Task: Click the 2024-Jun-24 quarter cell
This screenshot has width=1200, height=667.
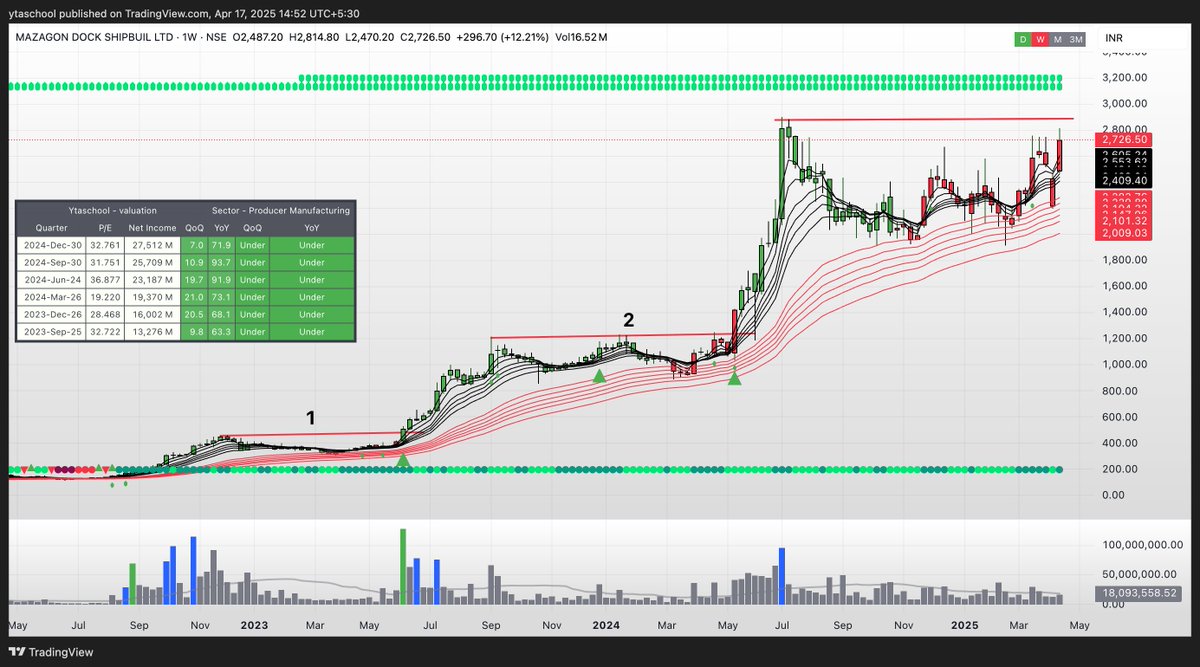Action: pos(51,279)
